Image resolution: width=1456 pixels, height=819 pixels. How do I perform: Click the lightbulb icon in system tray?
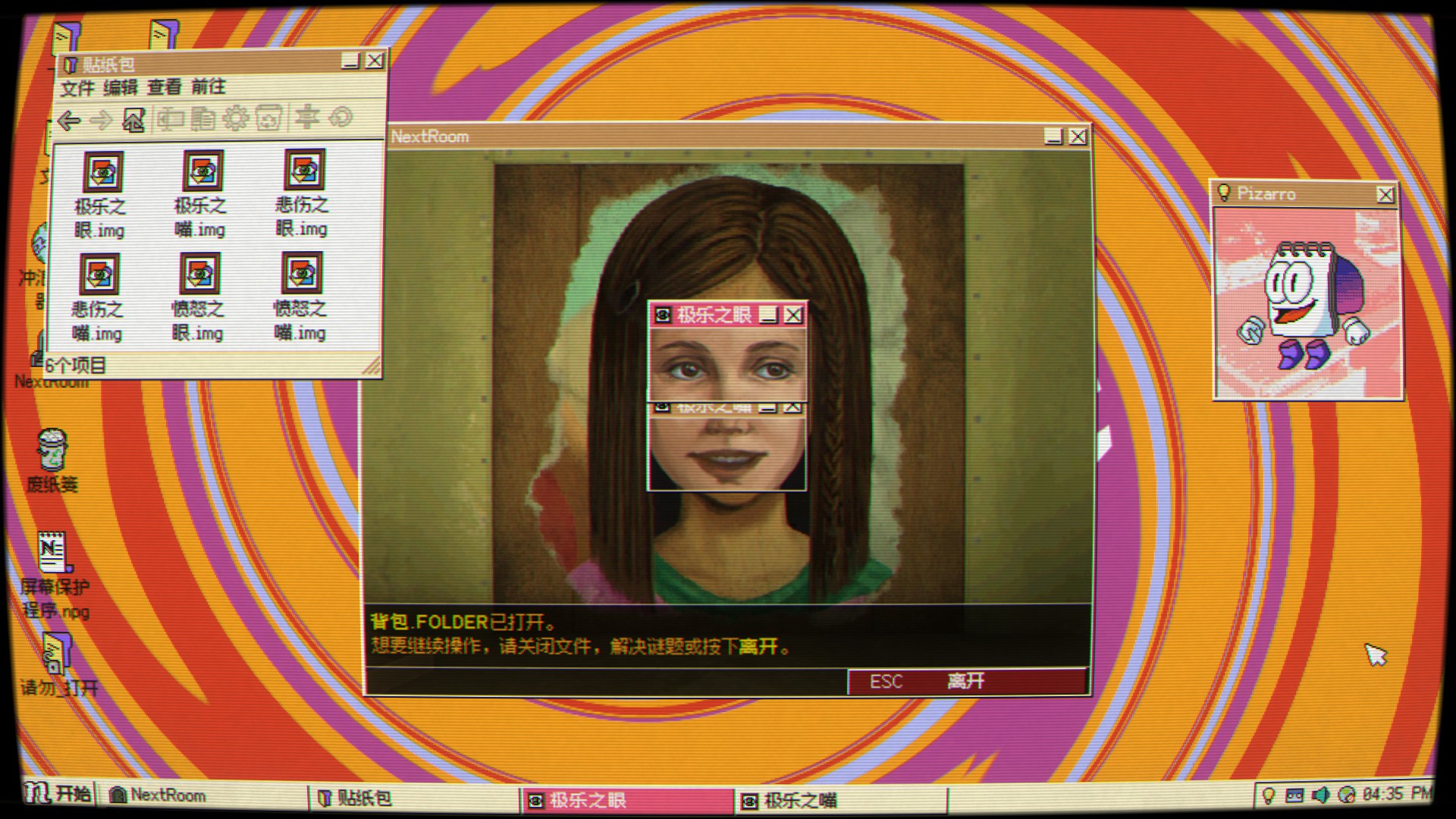point(1268,795)
